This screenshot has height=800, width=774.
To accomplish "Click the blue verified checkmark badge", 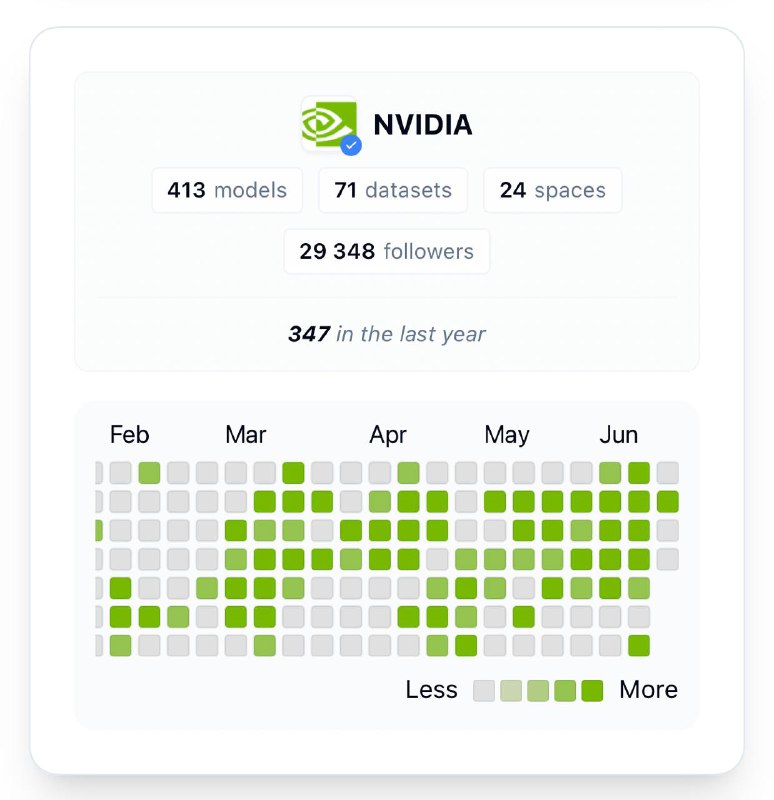I will pyautogui.click(x=350, y=145).
